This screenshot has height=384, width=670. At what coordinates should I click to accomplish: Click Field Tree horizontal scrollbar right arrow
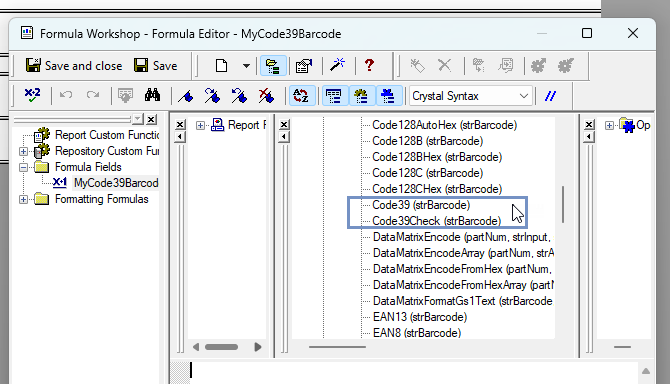coord(258,347)
